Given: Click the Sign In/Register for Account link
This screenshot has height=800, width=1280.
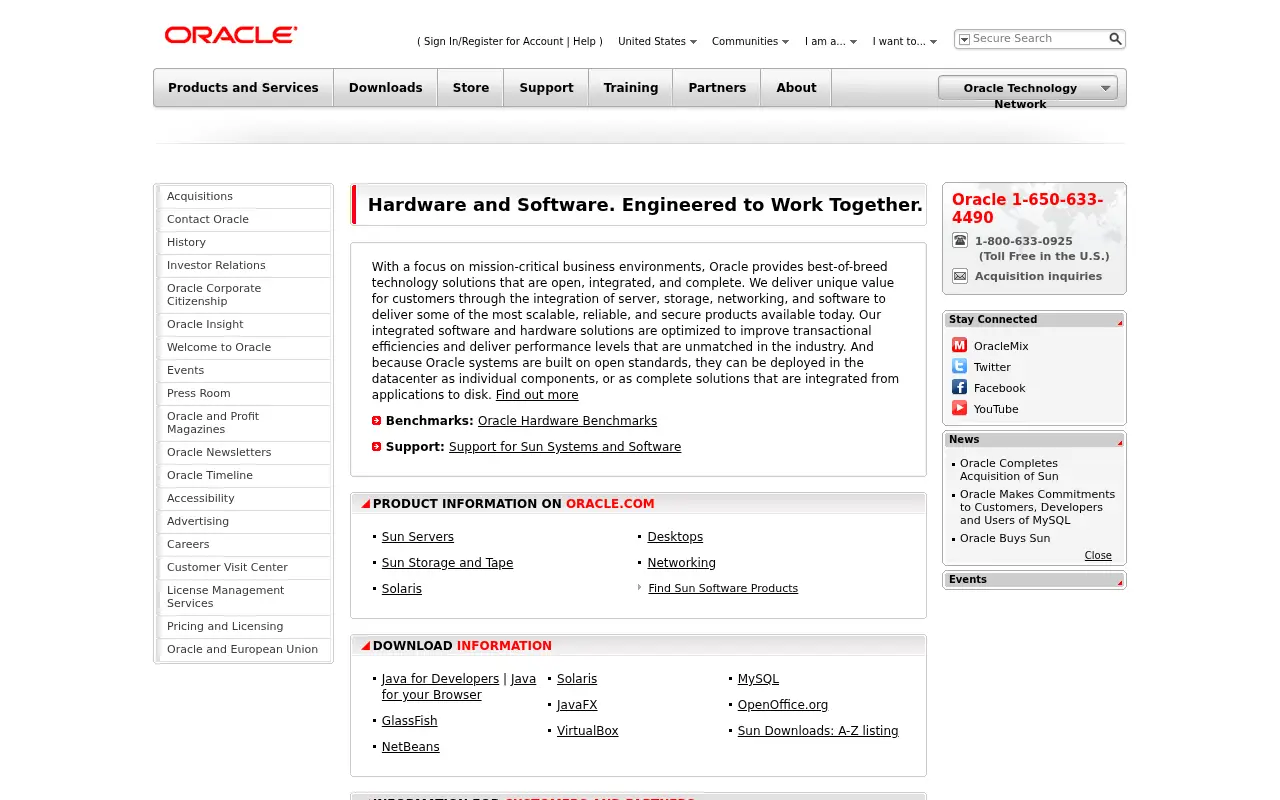Looking at the screenshot, I should click(x=493, y=42).
